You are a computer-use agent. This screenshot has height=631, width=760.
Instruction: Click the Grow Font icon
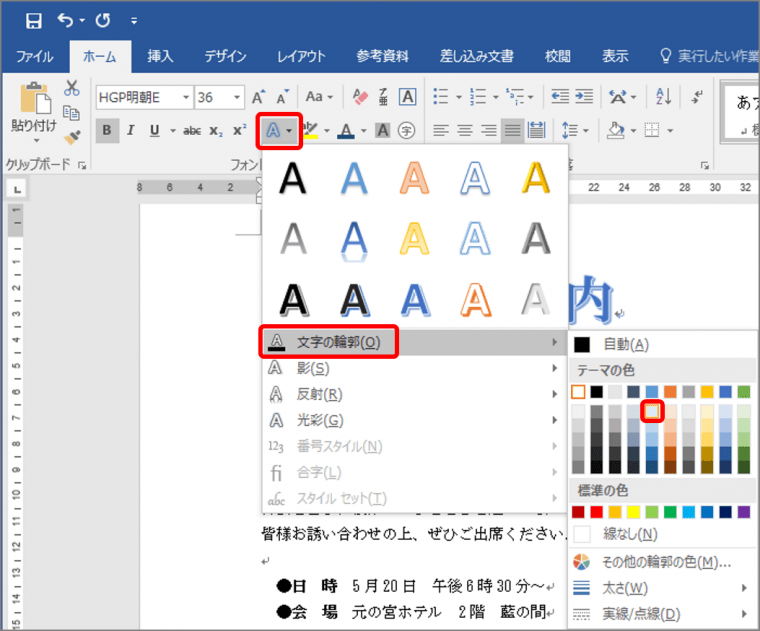coord(259,97)
